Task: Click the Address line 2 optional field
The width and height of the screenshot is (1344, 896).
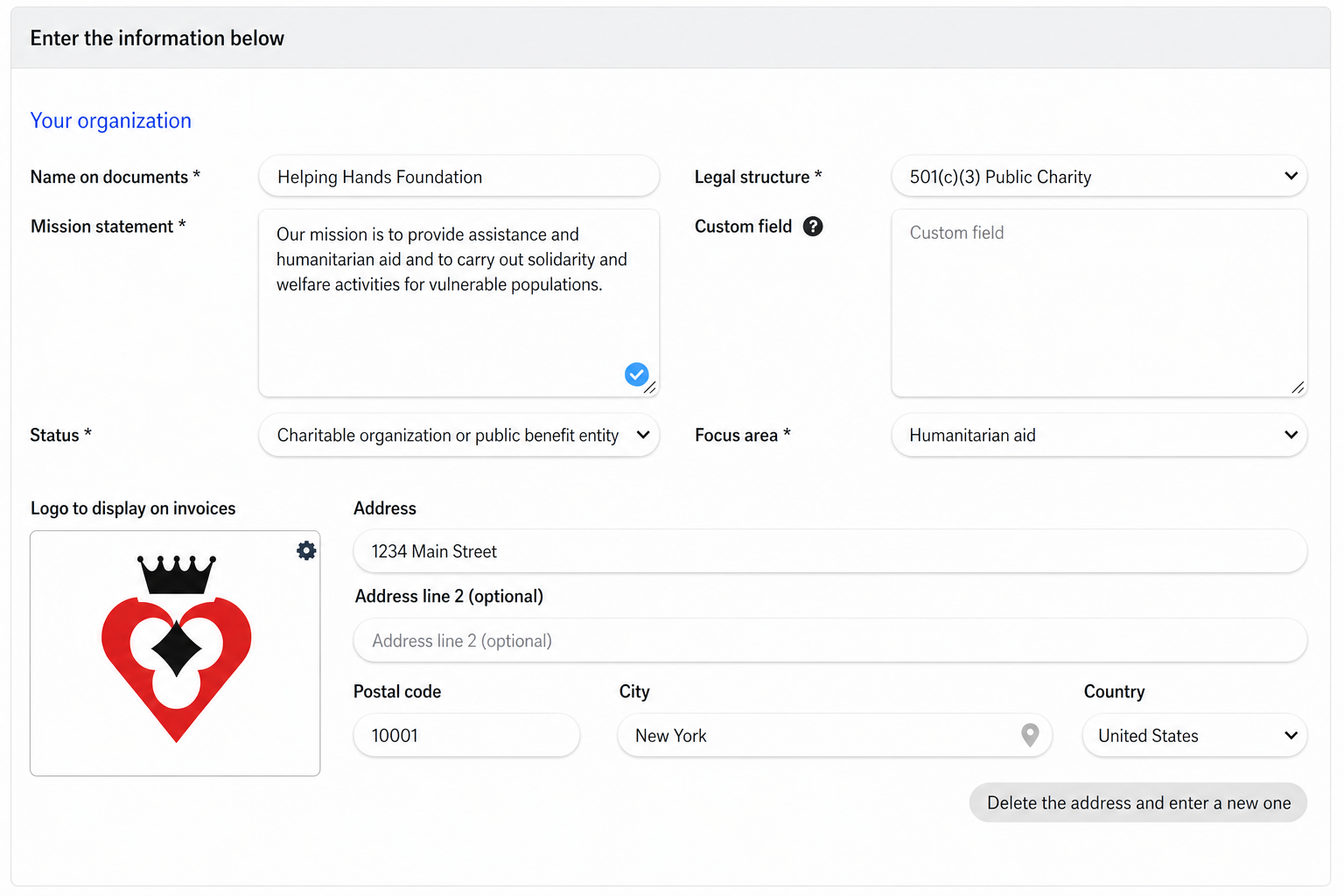Action: click(830, 640)
